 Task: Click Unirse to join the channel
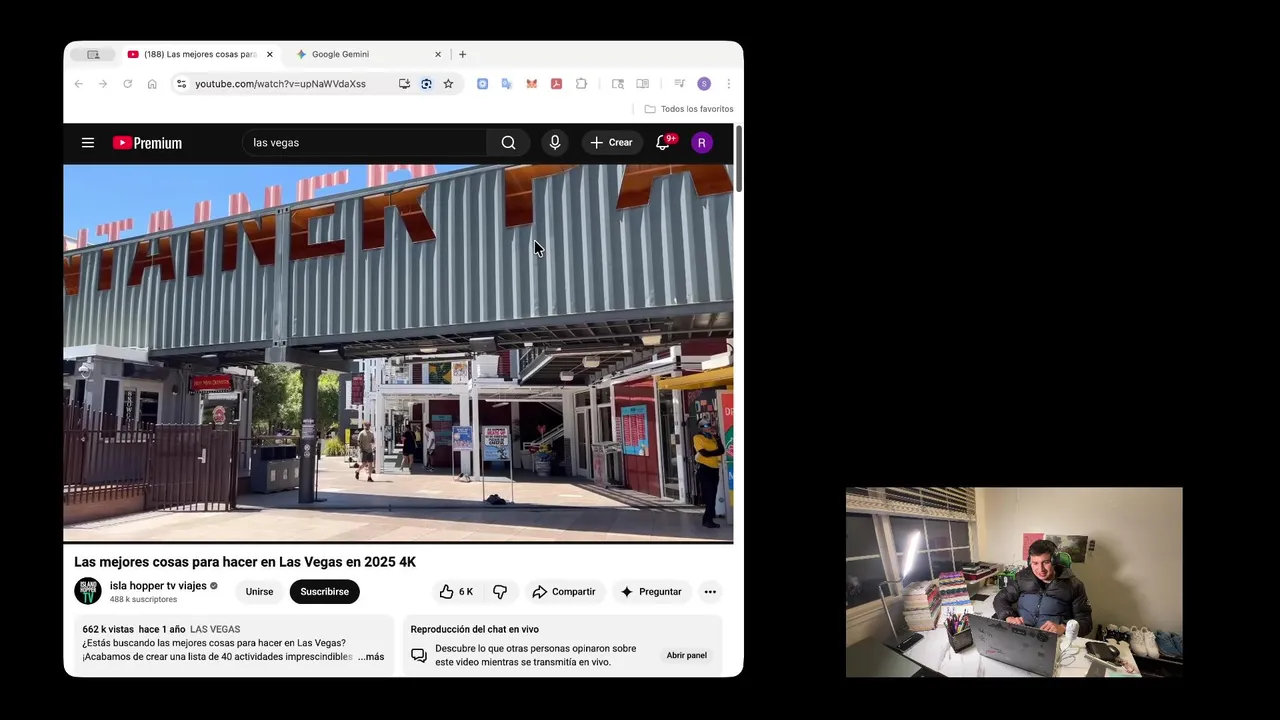(259, 592)
